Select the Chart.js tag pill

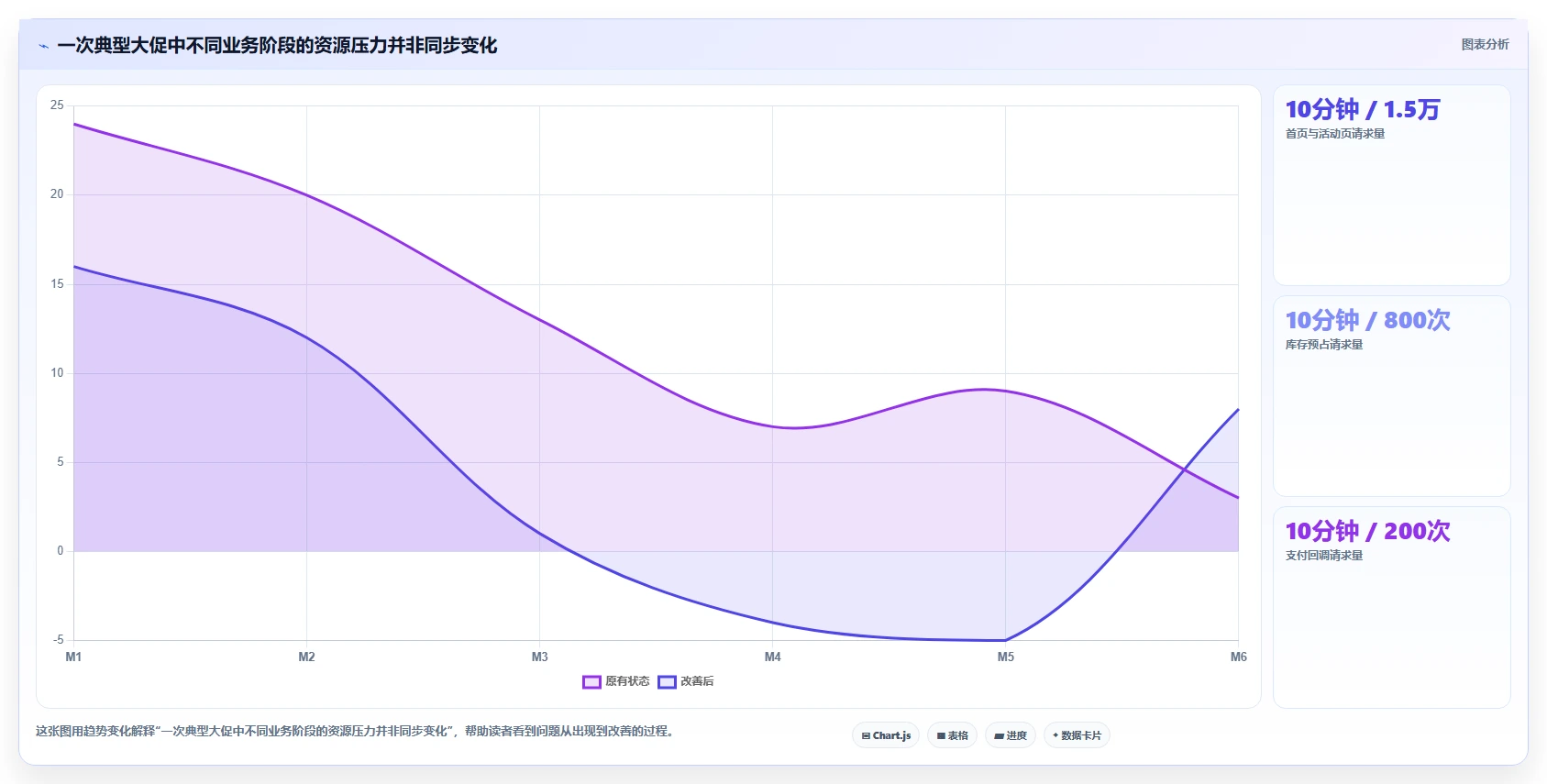point(886,735)
